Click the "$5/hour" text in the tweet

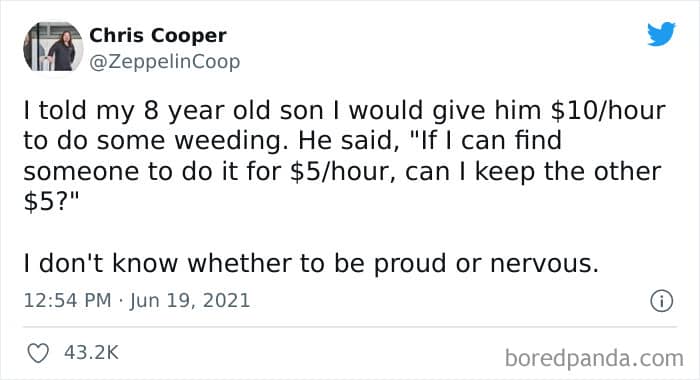342,172
